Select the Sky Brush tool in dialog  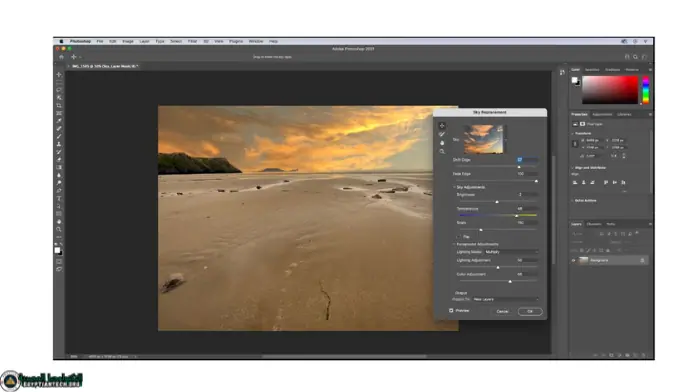coord(442,134)
